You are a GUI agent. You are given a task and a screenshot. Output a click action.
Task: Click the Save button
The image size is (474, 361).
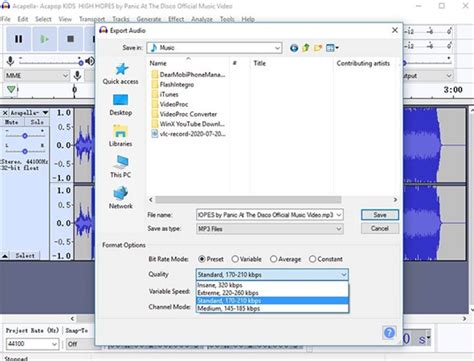point(380,215)
